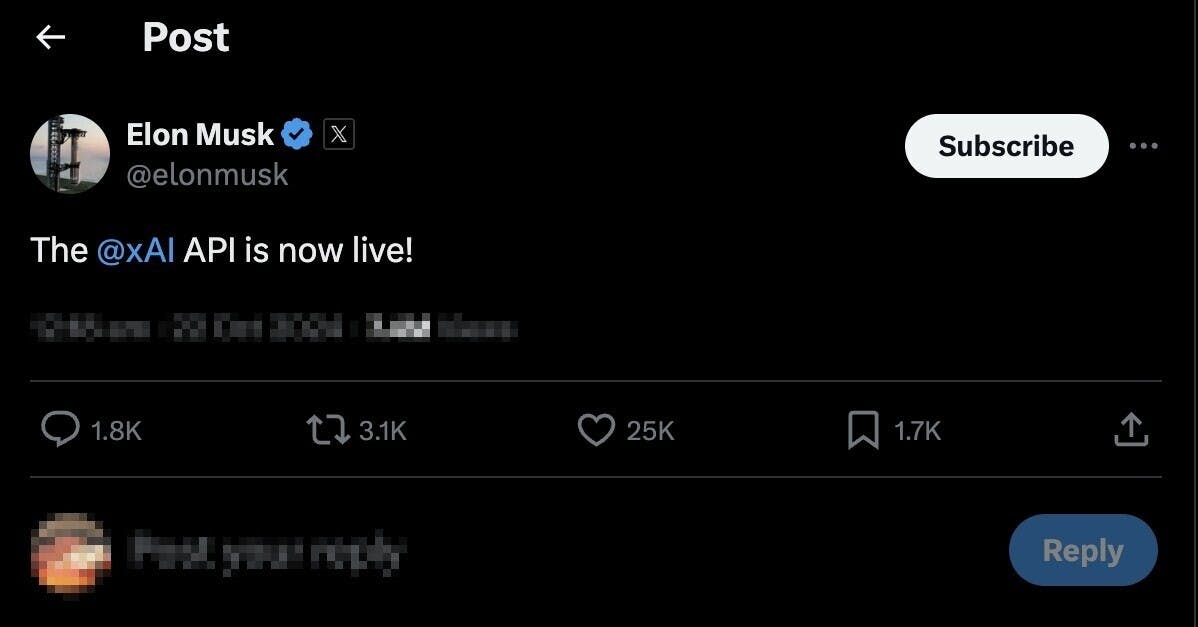Click the X affiliation badge beside the name
Viewport: 1198px width, 627px height.
tap(339, 134)
